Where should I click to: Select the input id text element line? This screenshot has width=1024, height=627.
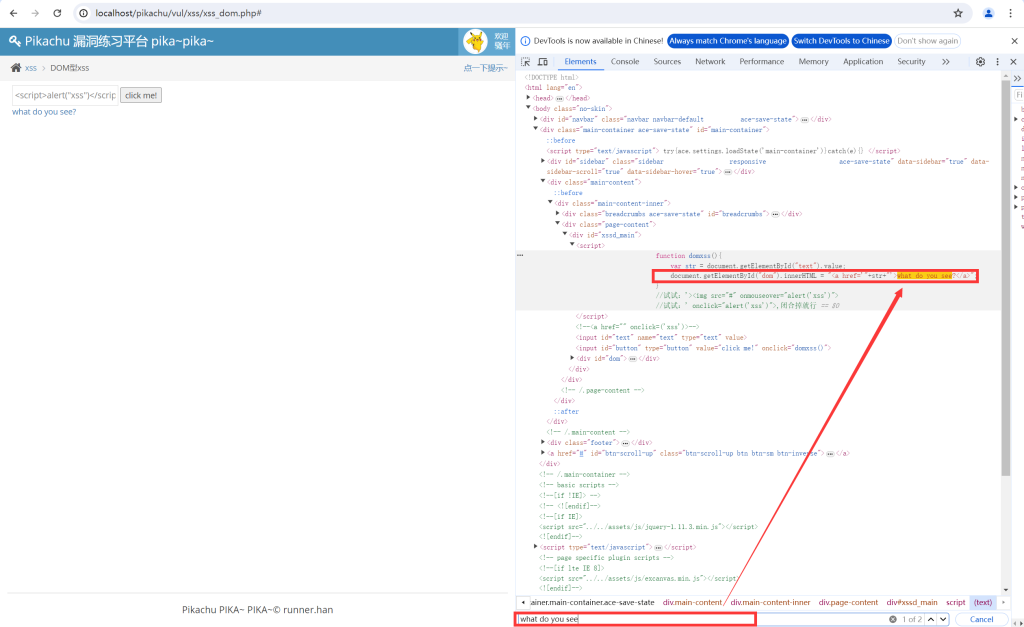tap(661, 337)
